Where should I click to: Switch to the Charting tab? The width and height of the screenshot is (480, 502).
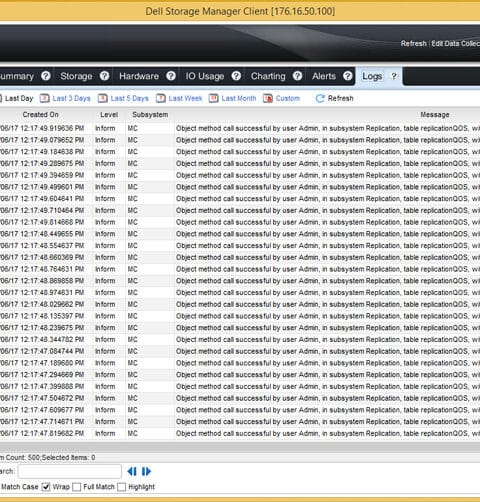point(268,76)
